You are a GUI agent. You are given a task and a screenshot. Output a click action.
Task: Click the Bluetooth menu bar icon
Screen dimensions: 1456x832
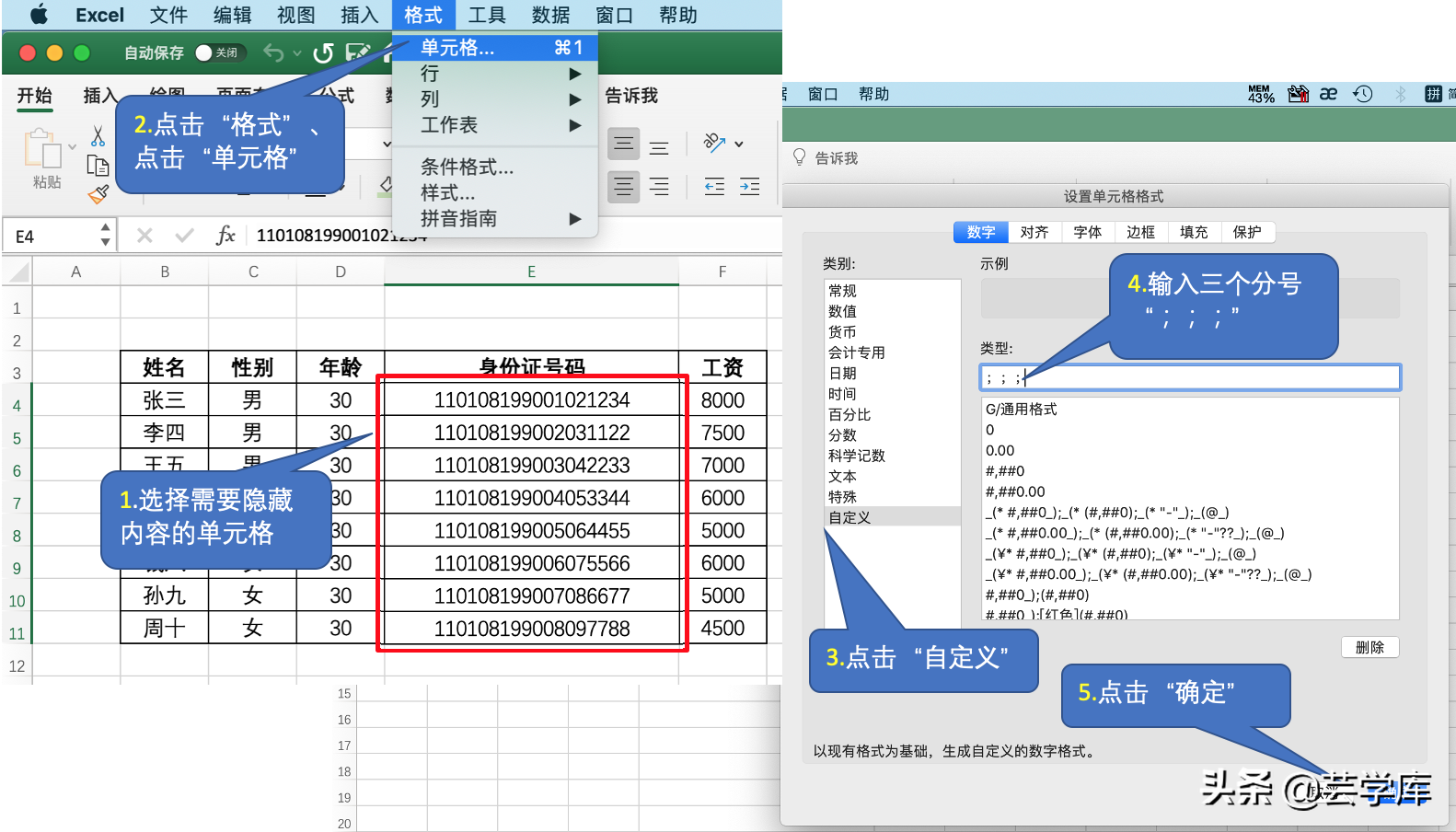pos(1401,94)
